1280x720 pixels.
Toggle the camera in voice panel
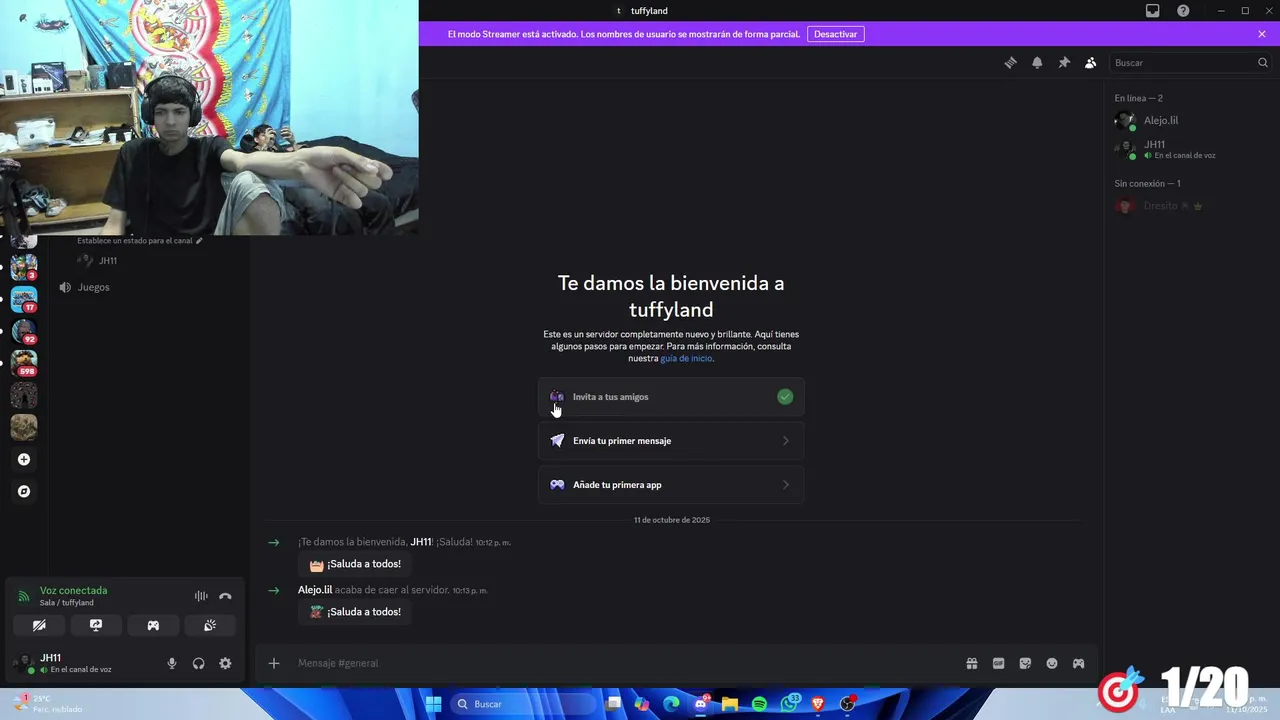click(39, 625)
